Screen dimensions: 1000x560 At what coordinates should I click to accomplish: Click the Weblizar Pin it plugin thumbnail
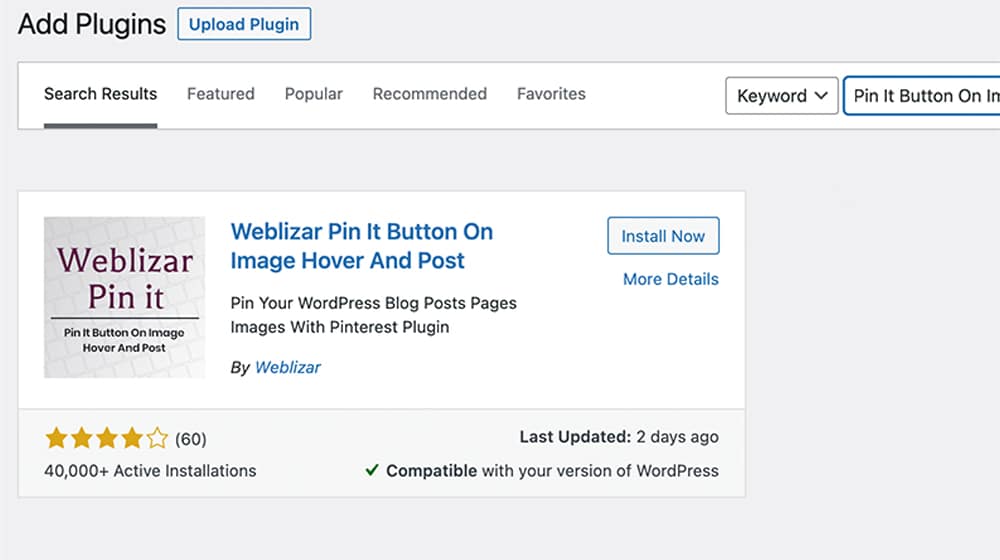[125, 297]
